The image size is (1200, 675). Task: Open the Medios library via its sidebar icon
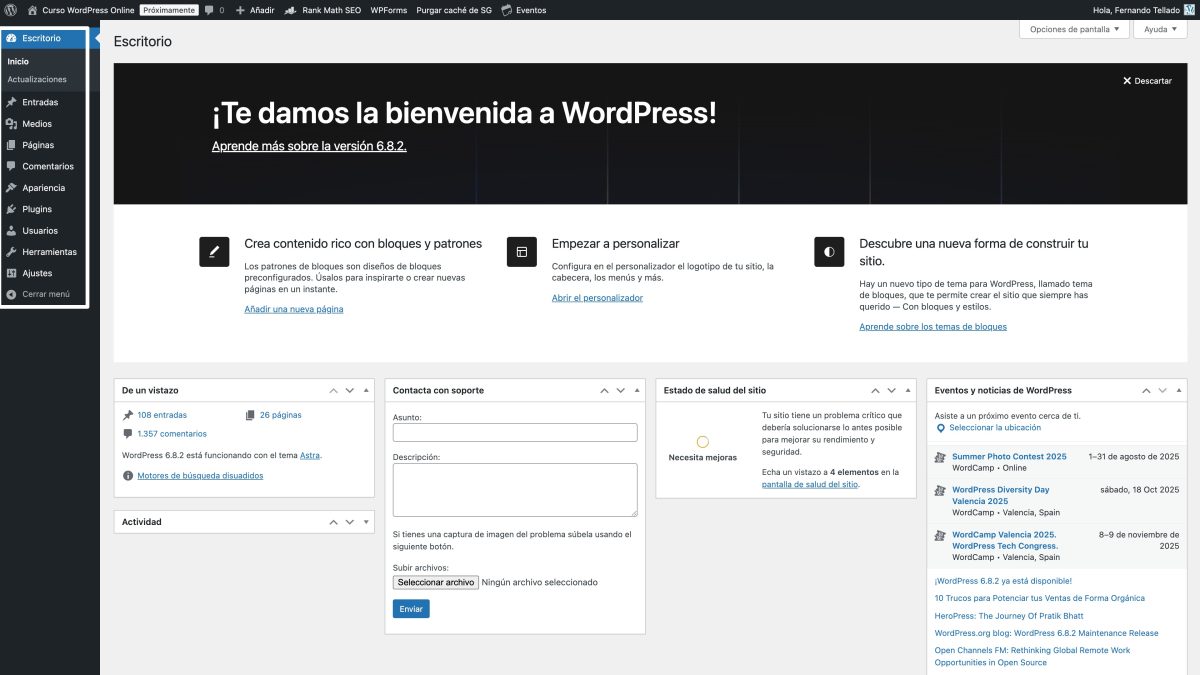tap(10, 123)
